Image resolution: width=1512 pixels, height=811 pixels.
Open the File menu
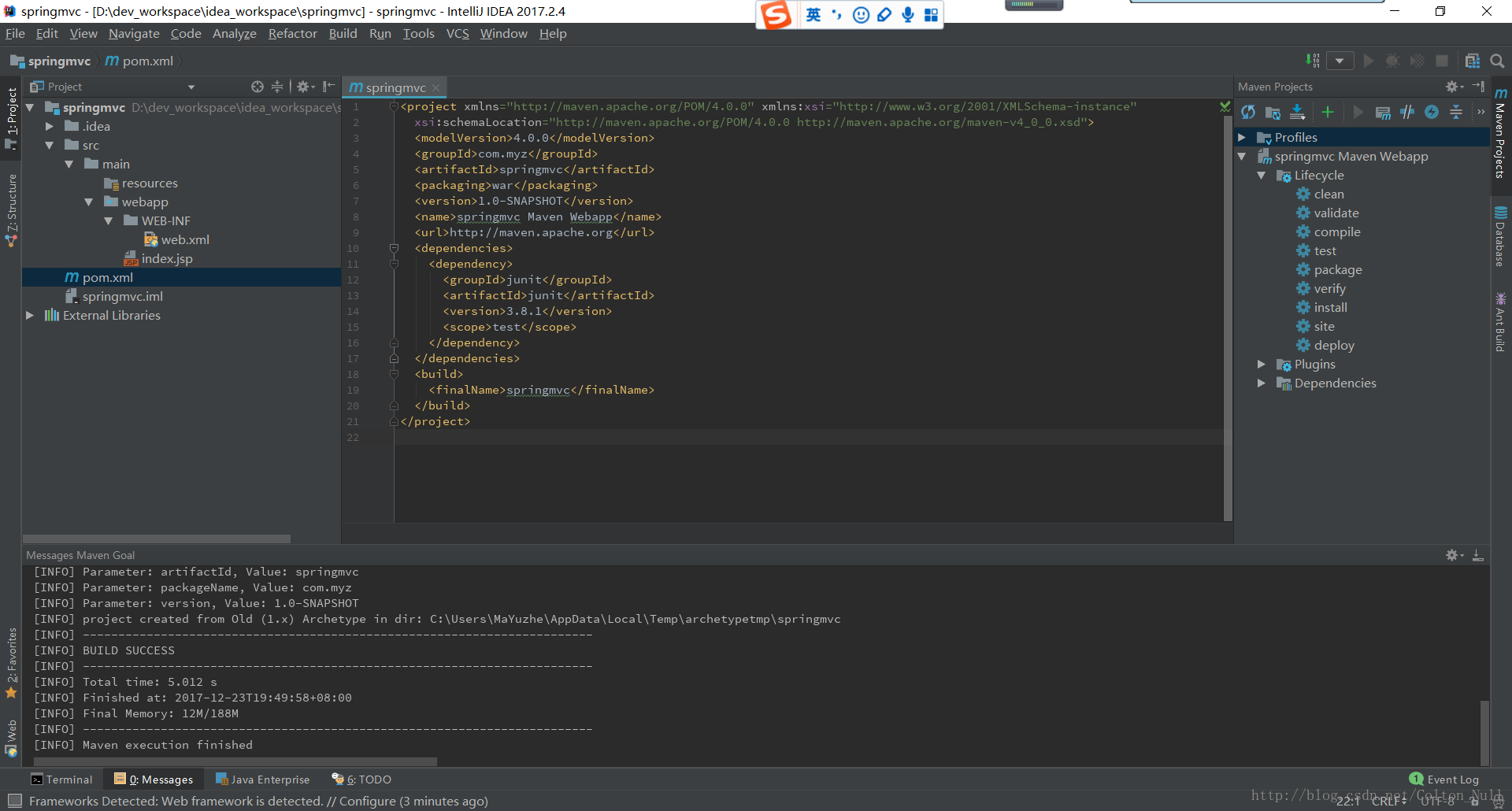15,33
